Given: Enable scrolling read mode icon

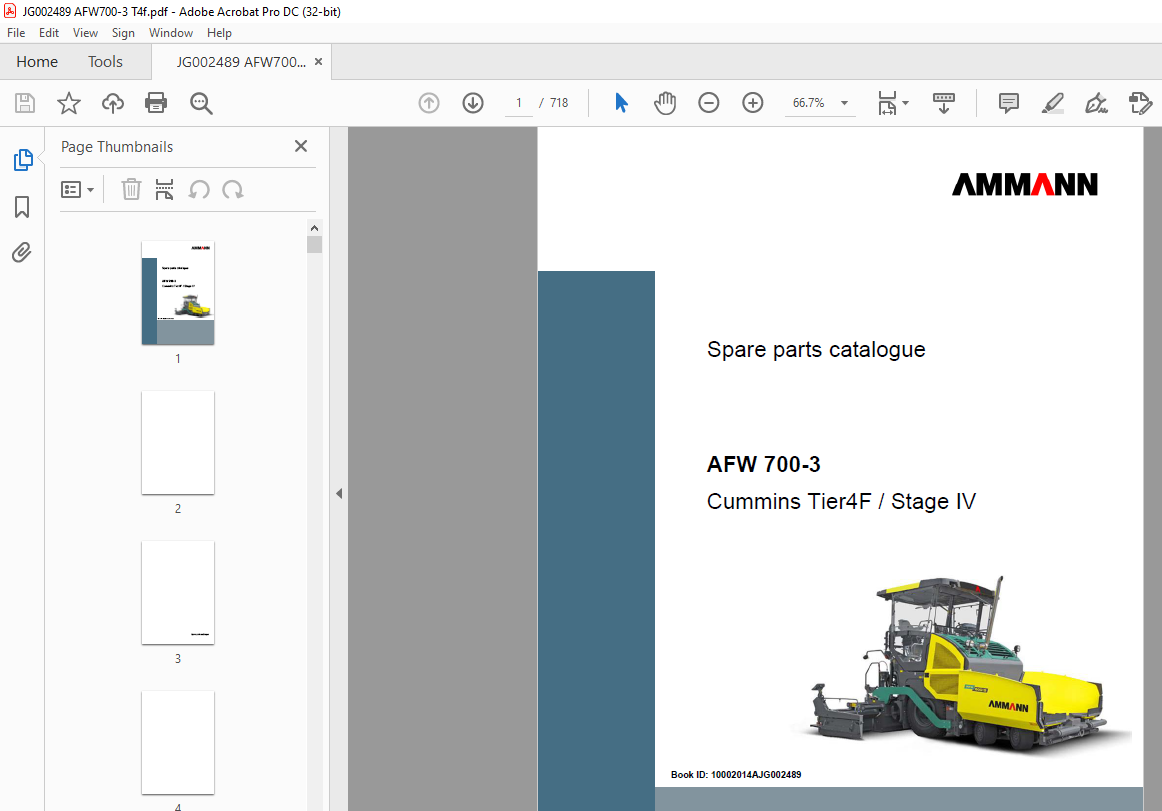Looking at the screenshot, I should (x=943, y=103).
